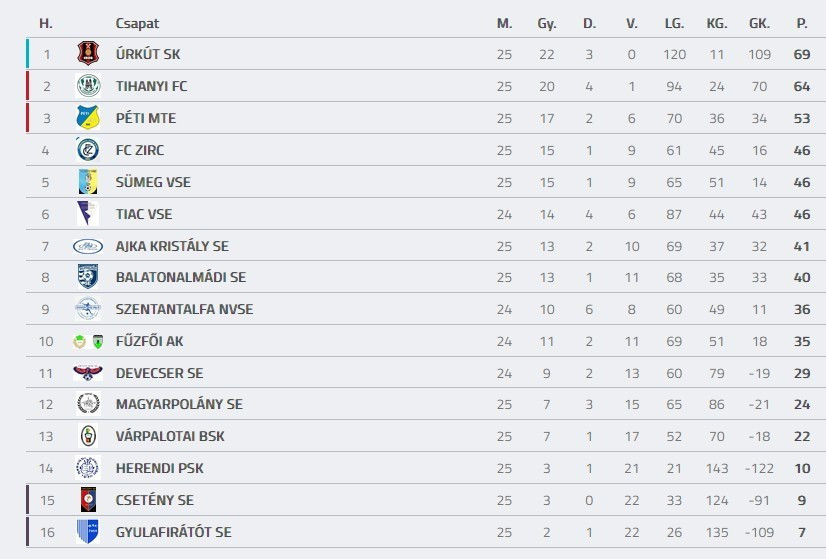Open the Magyarpolány SE team page
The image size is (826, 559).
pos(179,404)
